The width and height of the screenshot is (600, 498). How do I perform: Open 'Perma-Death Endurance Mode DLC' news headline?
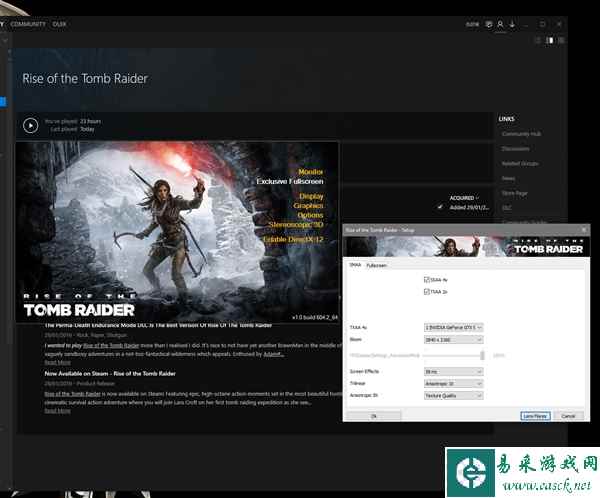coord(158,325)
